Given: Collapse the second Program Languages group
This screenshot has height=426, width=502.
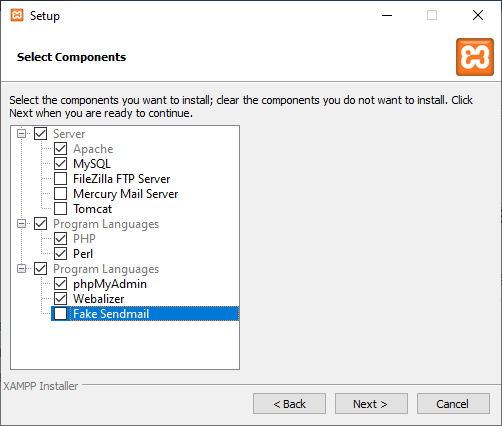Looking at the screenshot, I should 22,269.
